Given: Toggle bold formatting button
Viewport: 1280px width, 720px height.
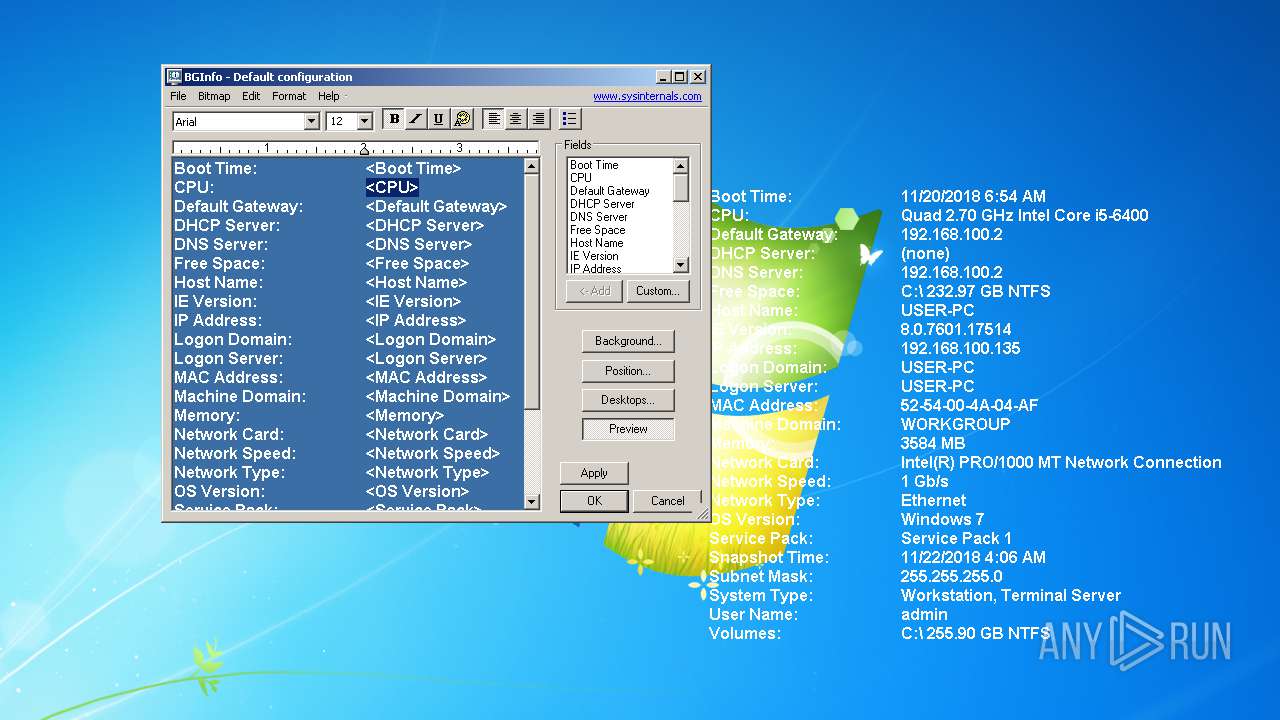Looking at the screenshot, I should click(x=394, y=119).
